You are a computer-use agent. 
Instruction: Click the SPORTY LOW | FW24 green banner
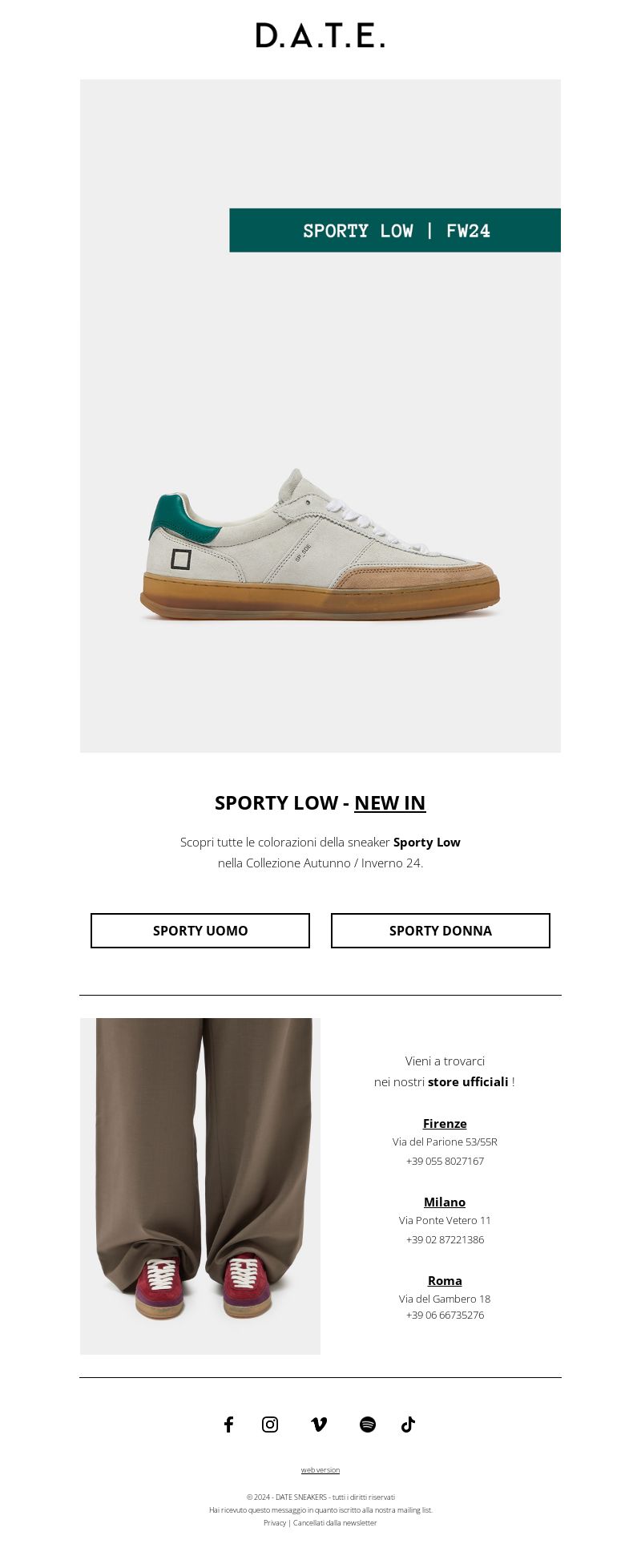[395, 230]
